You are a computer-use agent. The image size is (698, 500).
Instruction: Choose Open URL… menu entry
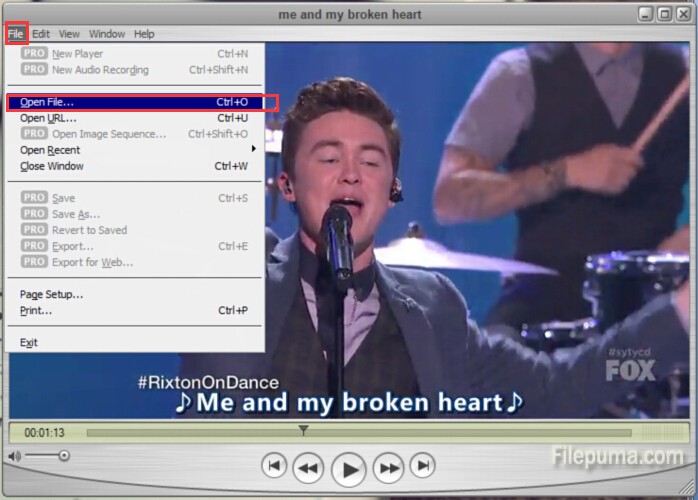click(48, 118)
